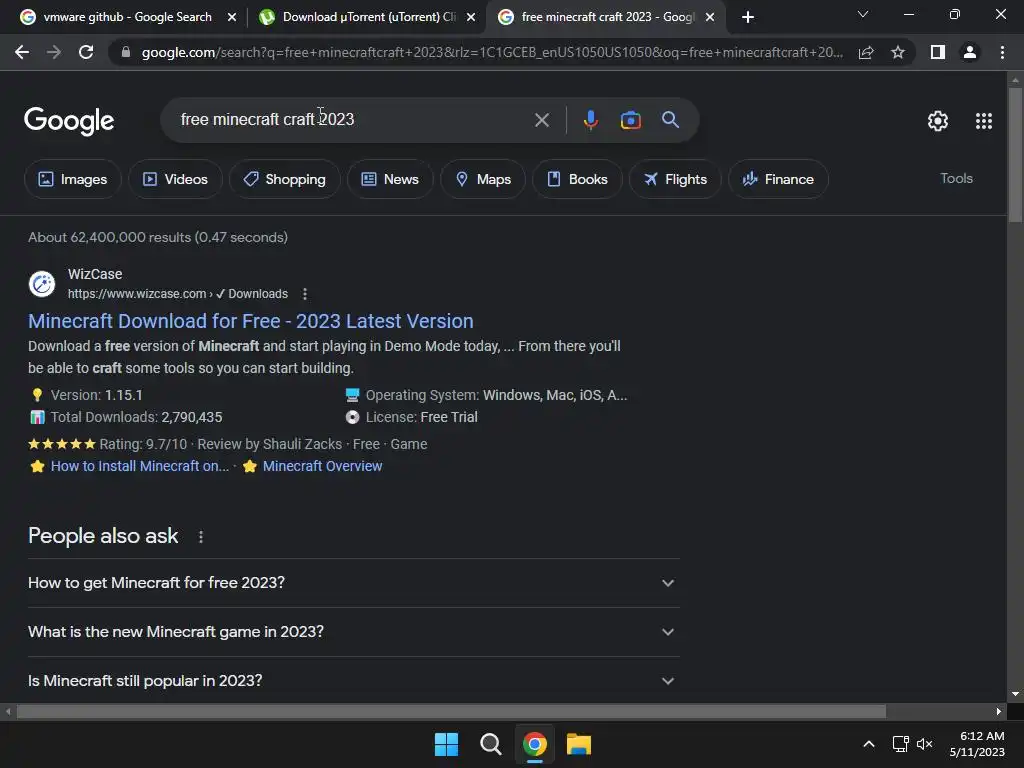Image resolution: width=1024 pixels, height=768 pixels.
Task: Filter results by Books
Action: [x=577, y=179]
